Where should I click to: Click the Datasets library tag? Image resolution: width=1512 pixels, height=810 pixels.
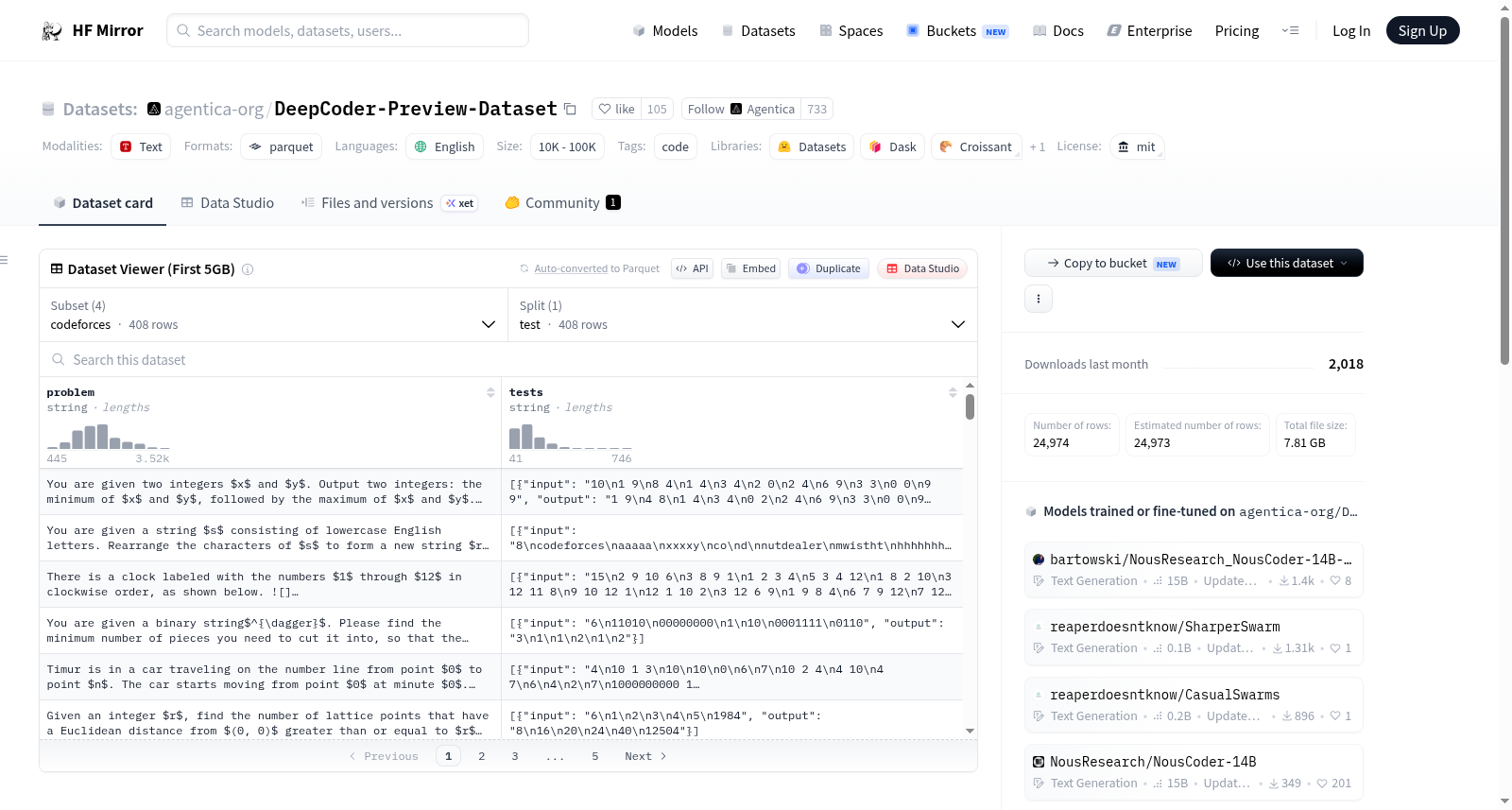[812, 146]
